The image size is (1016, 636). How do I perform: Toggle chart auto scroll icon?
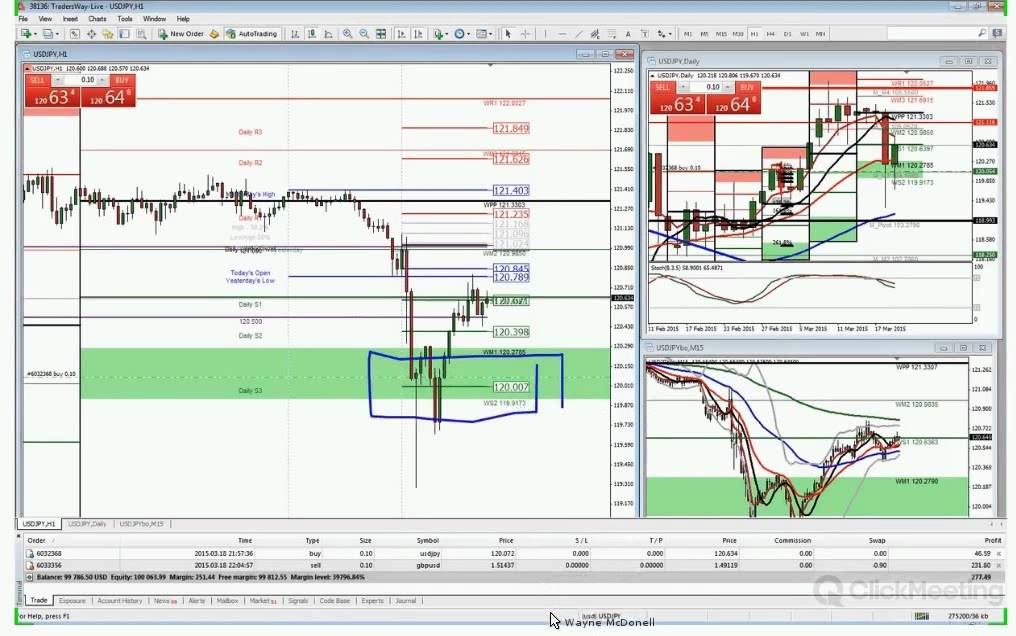tap(401, 34)
